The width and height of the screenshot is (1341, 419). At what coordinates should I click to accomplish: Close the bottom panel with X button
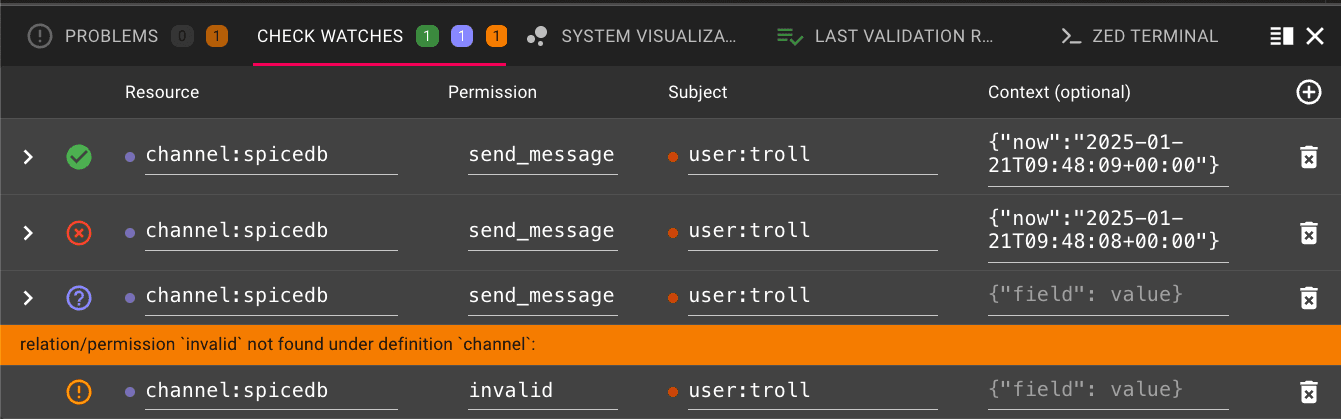point(1315,37)
